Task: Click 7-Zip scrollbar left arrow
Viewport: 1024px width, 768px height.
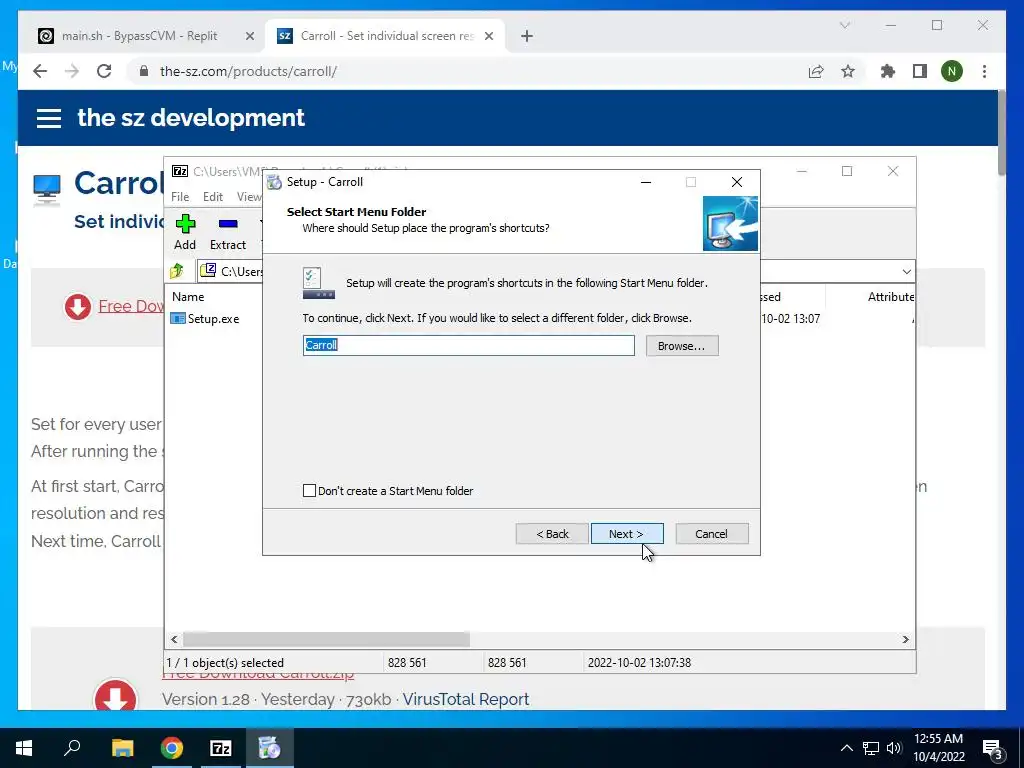Action: 174,639
